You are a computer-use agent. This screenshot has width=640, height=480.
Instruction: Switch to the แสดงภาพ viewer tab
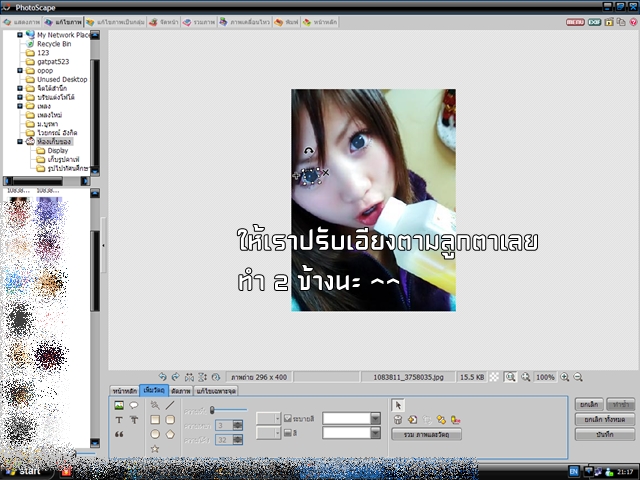point(22,22)
